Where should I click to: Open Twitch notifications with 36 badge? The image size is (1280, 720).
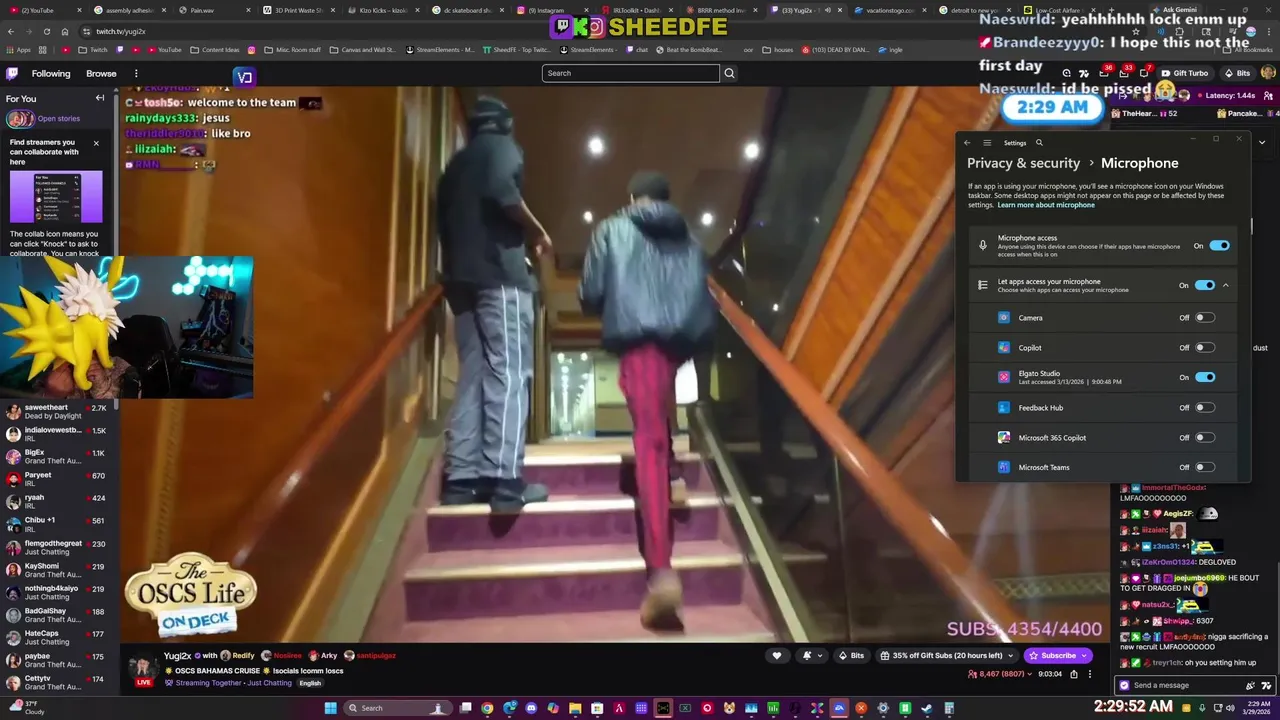[x=1105, y=73]
